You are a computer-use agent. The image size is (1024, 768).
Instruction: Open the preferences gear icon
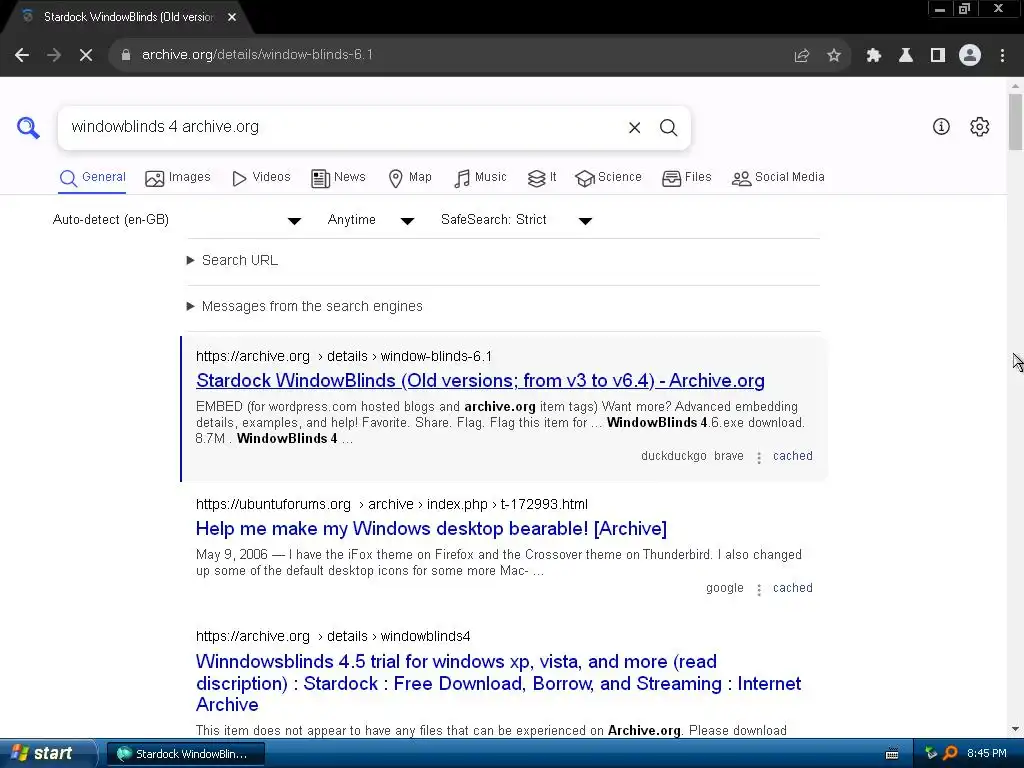(980, 127)
